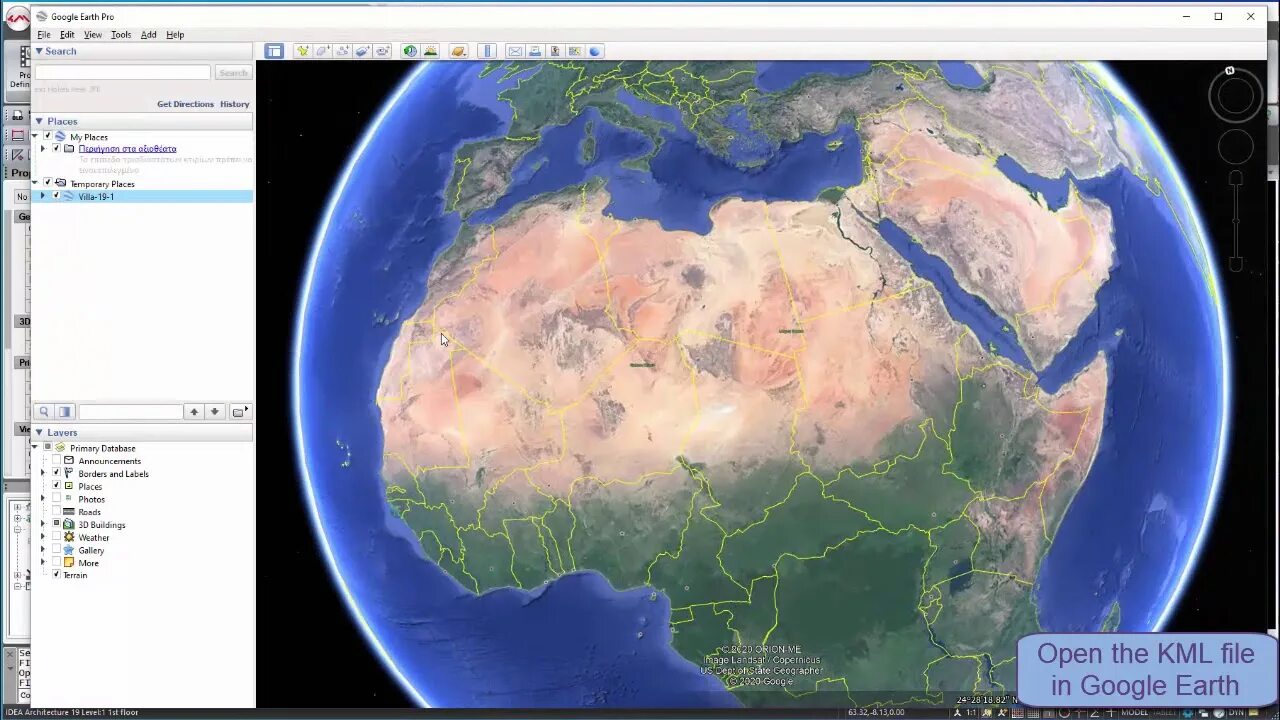The width and height of the screenshot is (1280, 720).
Task: Open the Greek-titled sightseeing tour link
Action: (x=127, y=149)
